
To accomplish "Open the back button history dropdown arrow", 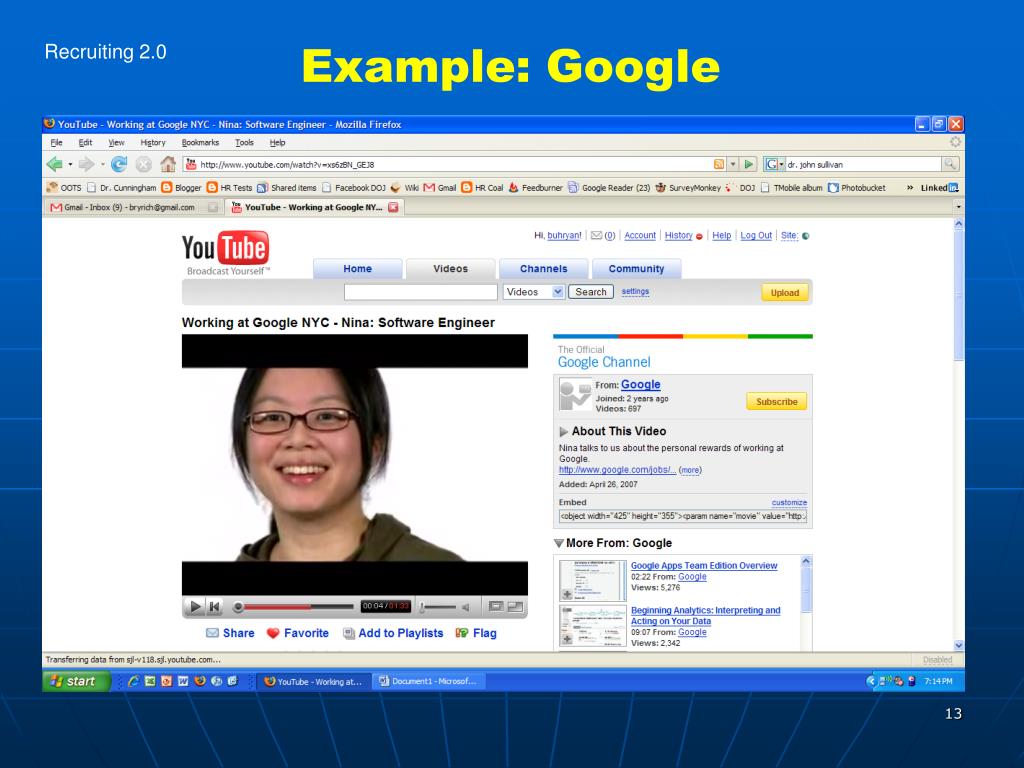I will [70, 165].
